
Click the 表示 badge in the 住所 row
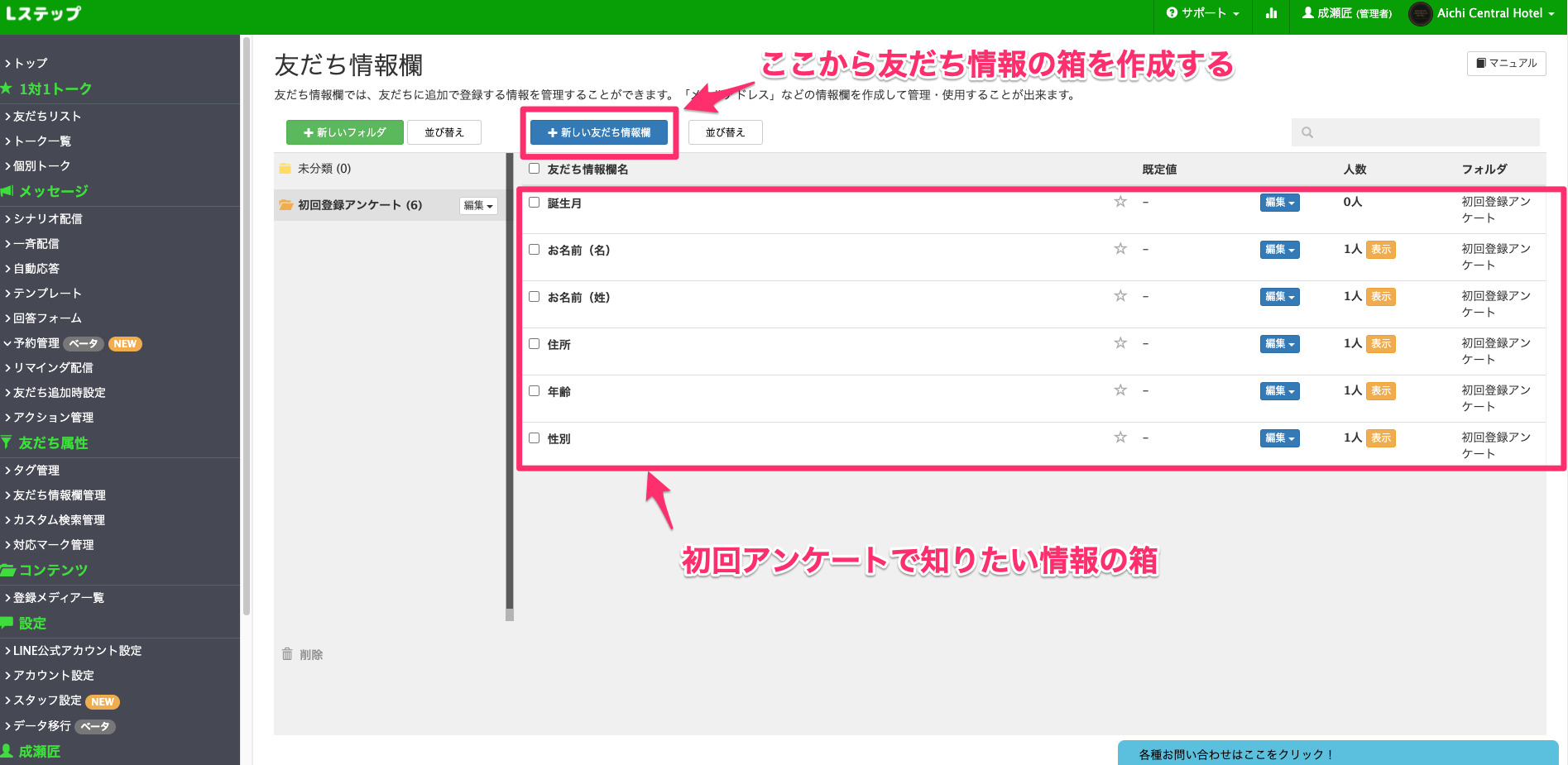point(1380,344)
